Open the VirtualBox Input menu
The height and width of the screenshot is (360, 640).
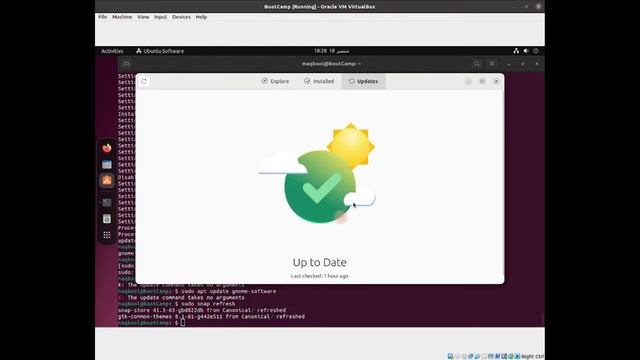[x=160, y=17]
